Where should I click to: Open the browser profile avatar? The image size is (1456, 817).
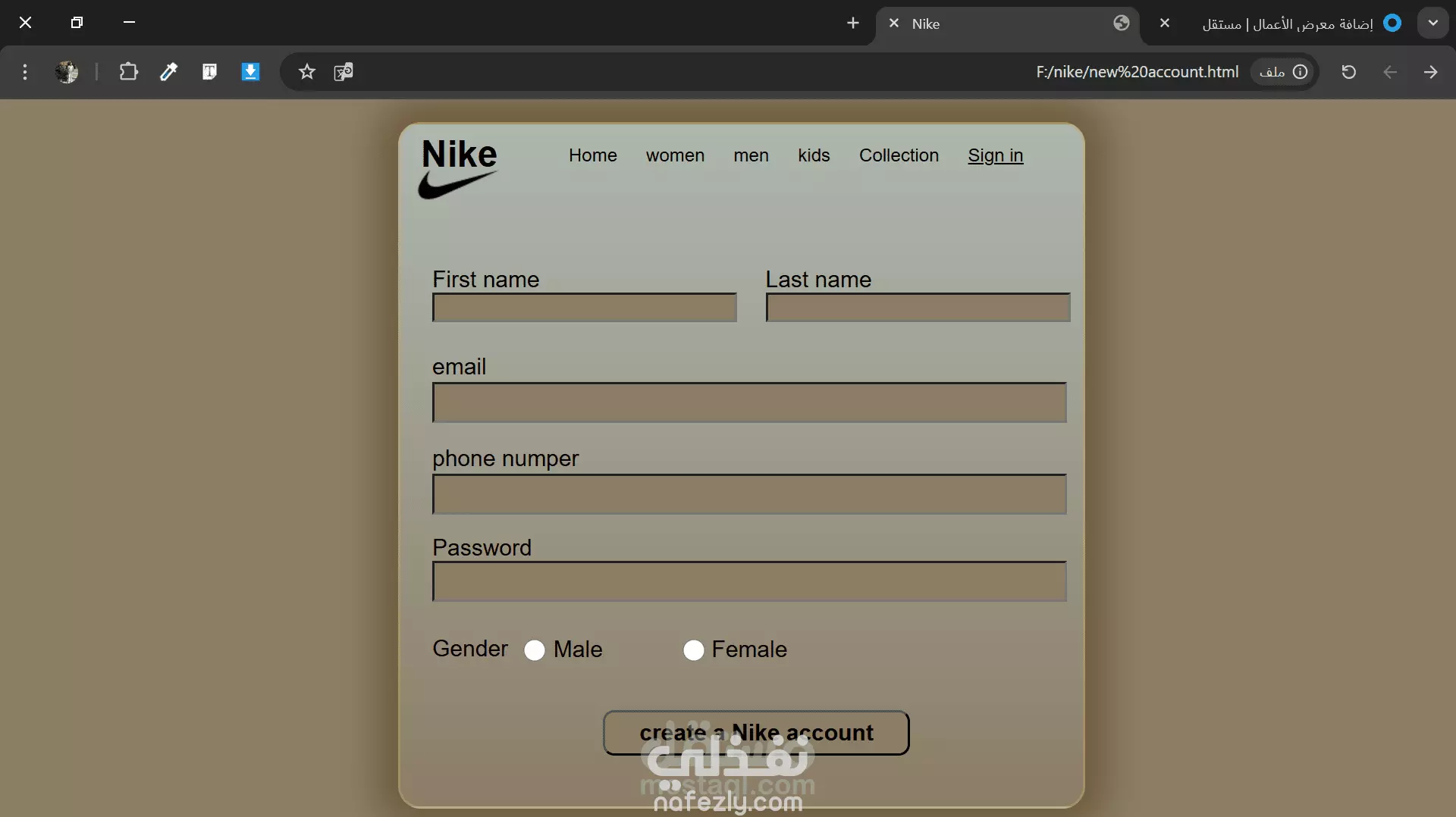point(67,72)
